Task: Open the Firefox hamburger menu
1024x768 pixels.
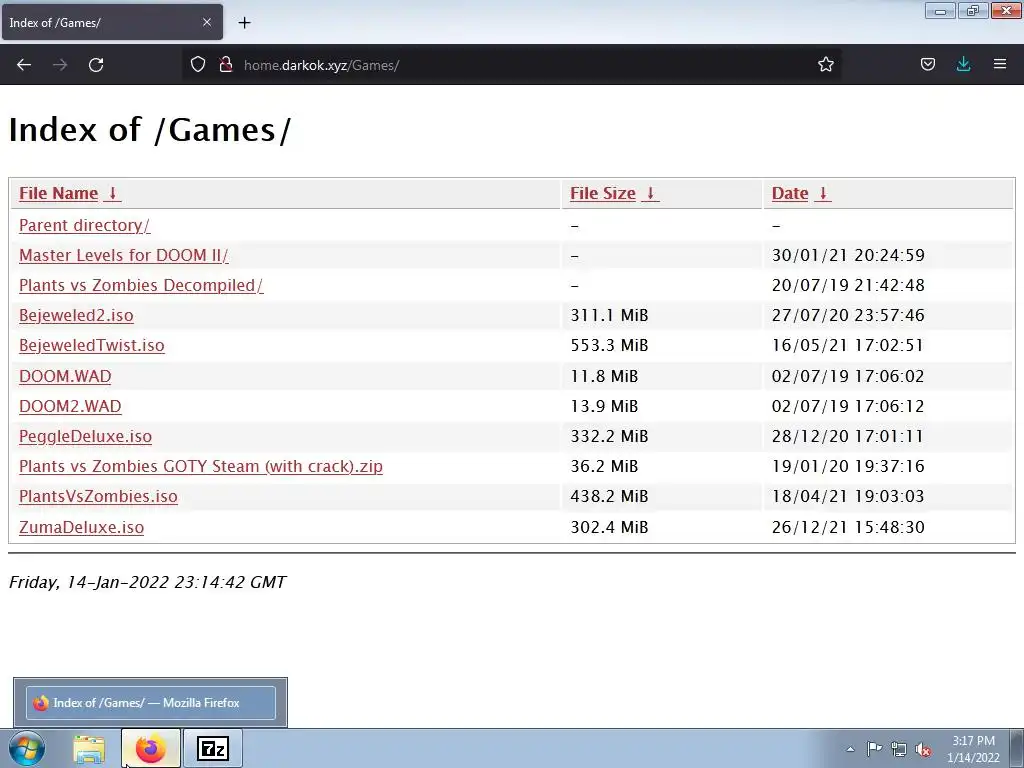Action: point(1000,64)
